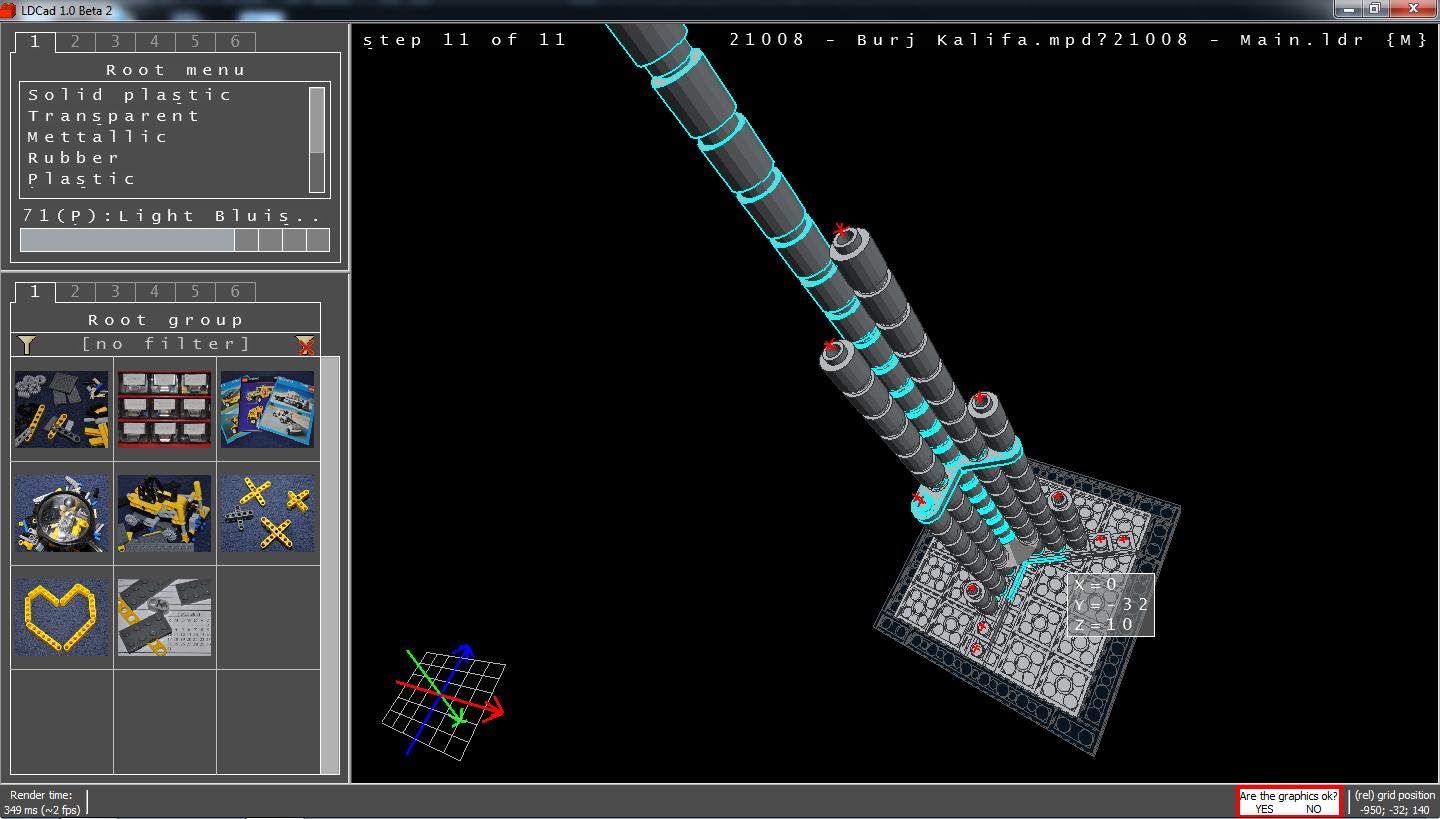This screenshot has height=819, width=1440.
Task: Click the step 11 of 11 indicator
Action: [x=465, y=40]
